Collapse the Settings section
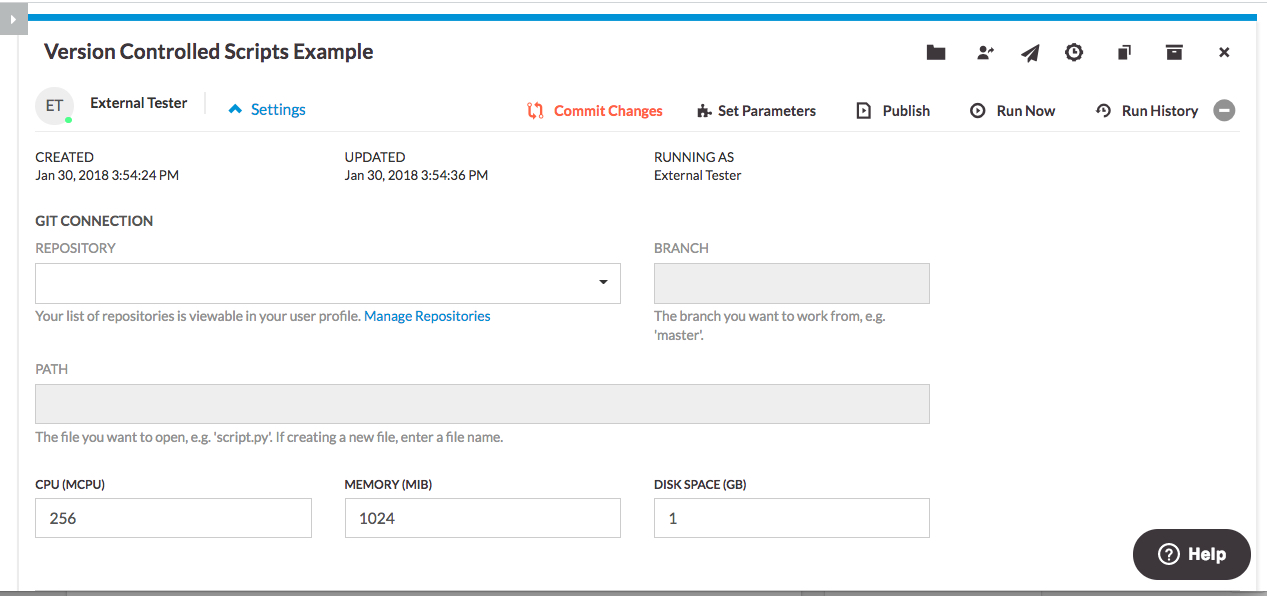The height and width of the screenshot is (596, 1267). 267,110
